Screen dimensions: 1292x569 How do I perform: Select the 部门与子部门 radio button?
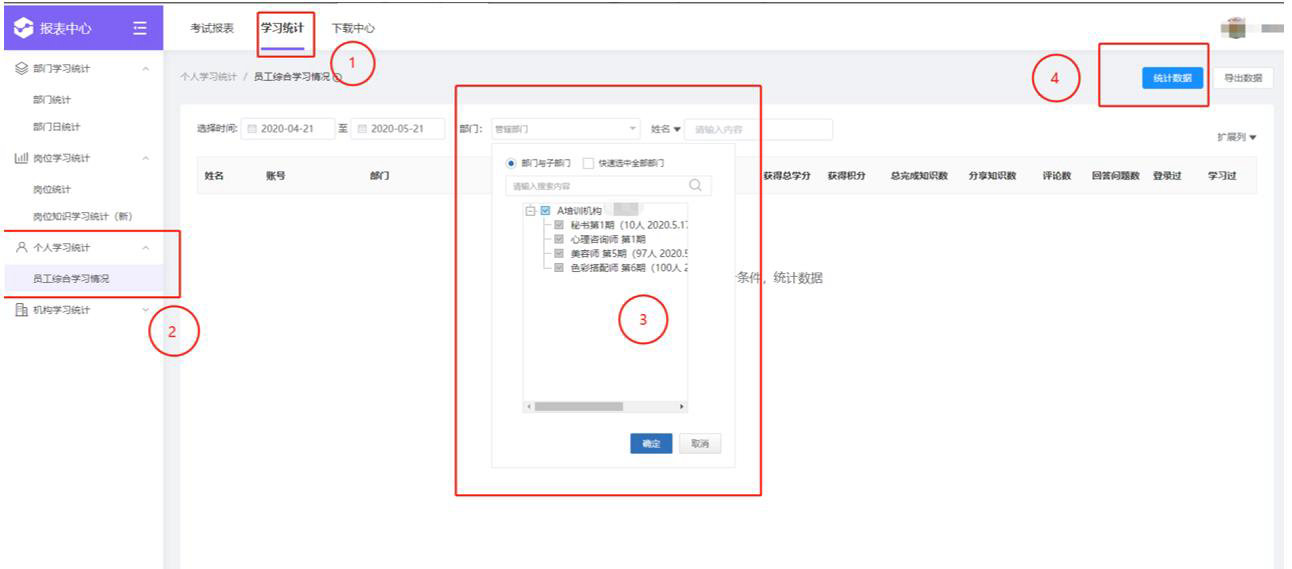pos(512,163)
